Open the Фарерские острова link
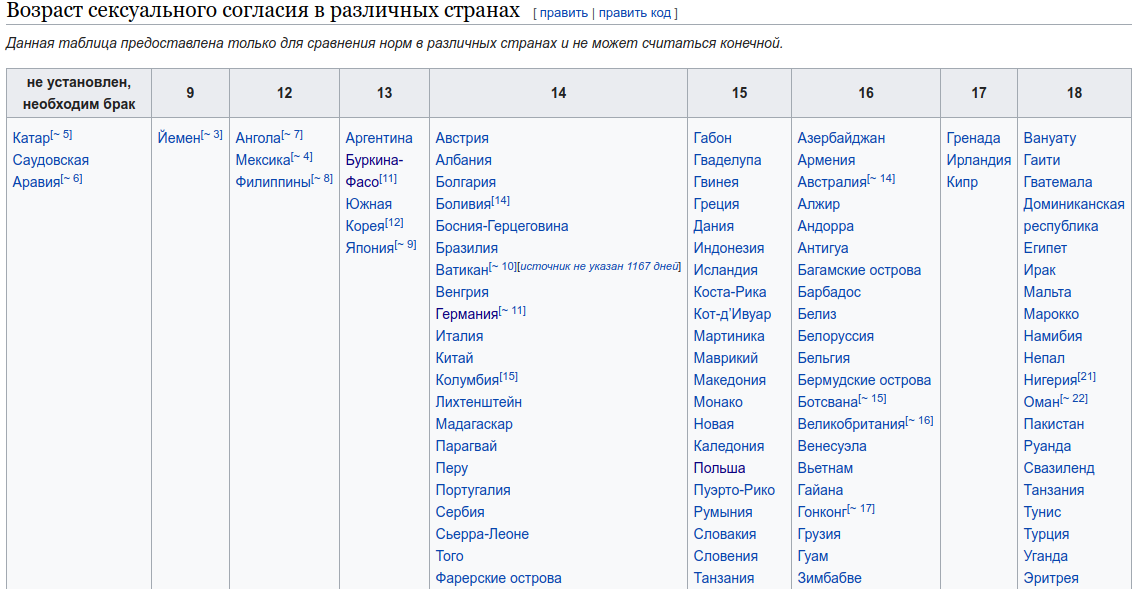1133x589 pixels. (x=498, y=578)
